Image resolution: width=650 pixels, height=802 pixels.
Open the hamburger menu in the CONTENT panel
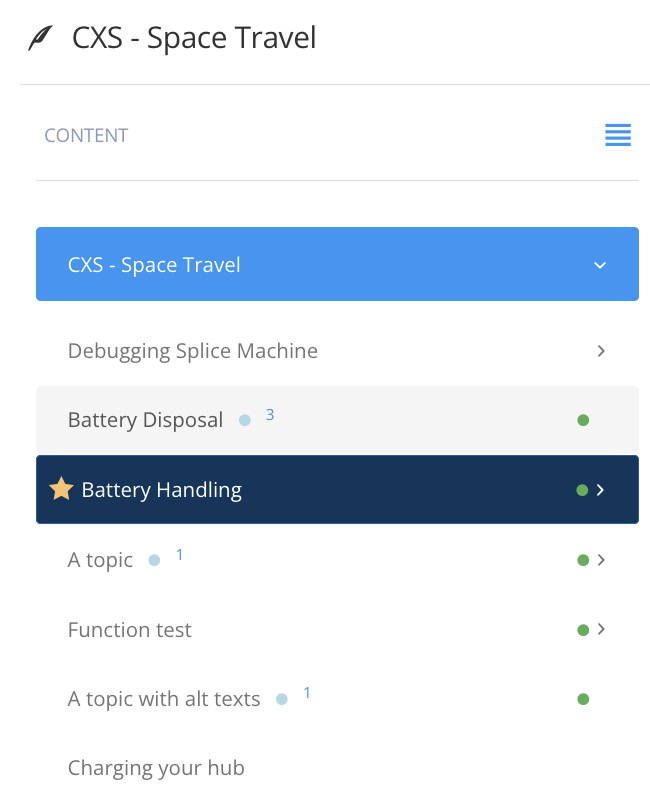618,135
